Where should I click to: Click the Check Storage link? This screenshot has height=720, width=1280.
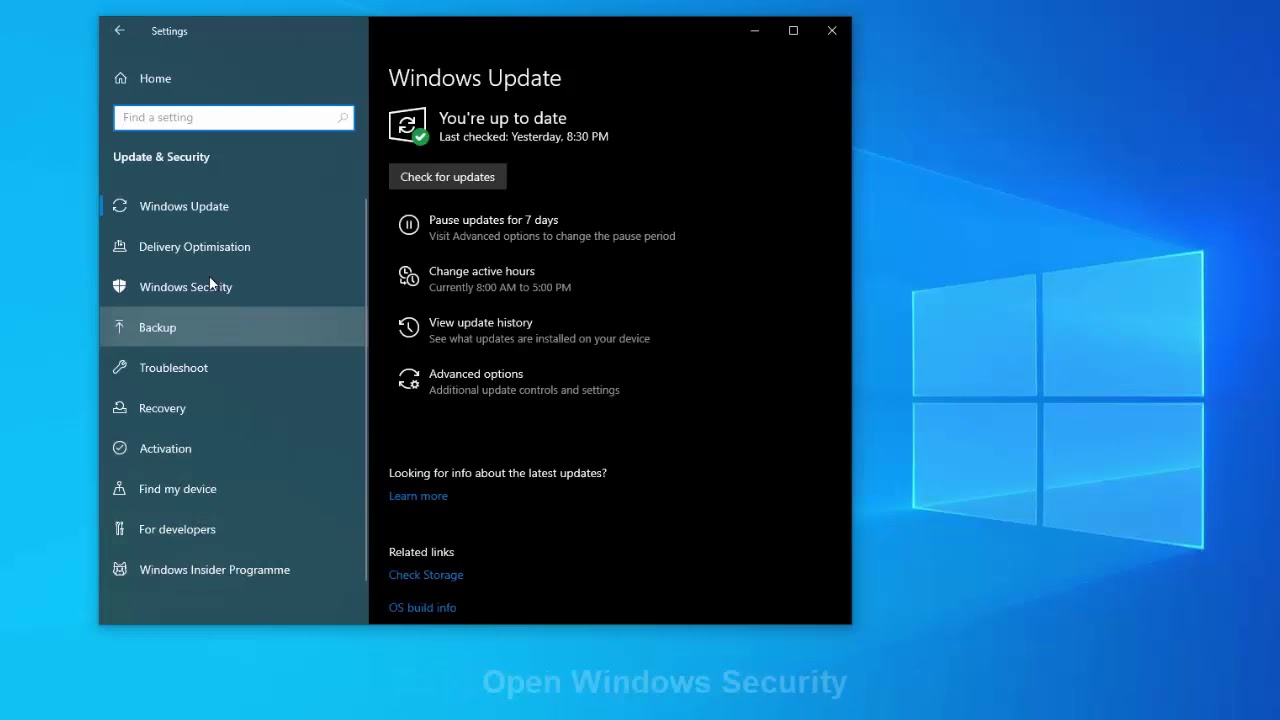(426, 575)
